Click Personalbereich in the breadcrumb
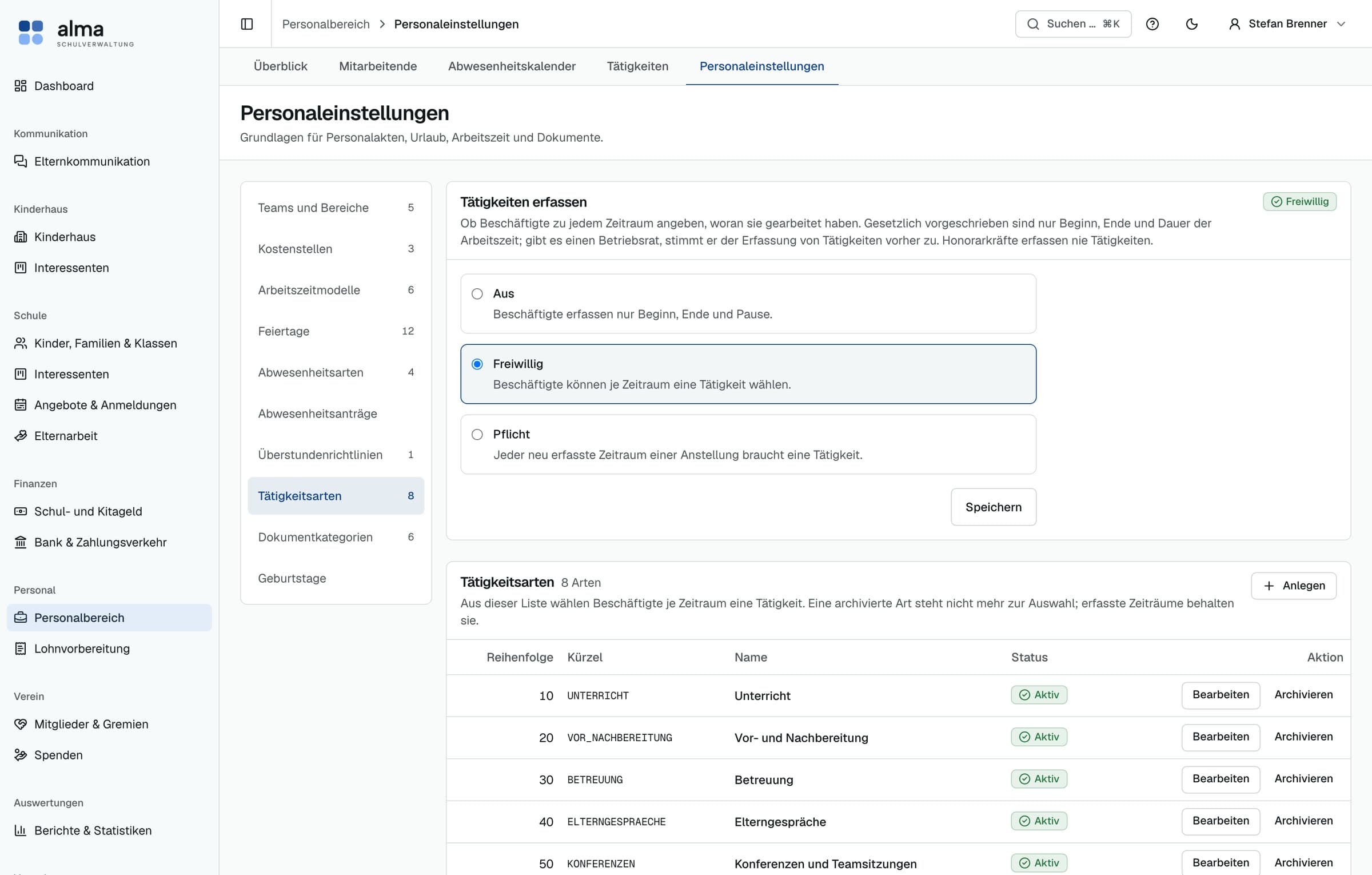The height and width of the screenshot is (875, 1372). [326, 24]
